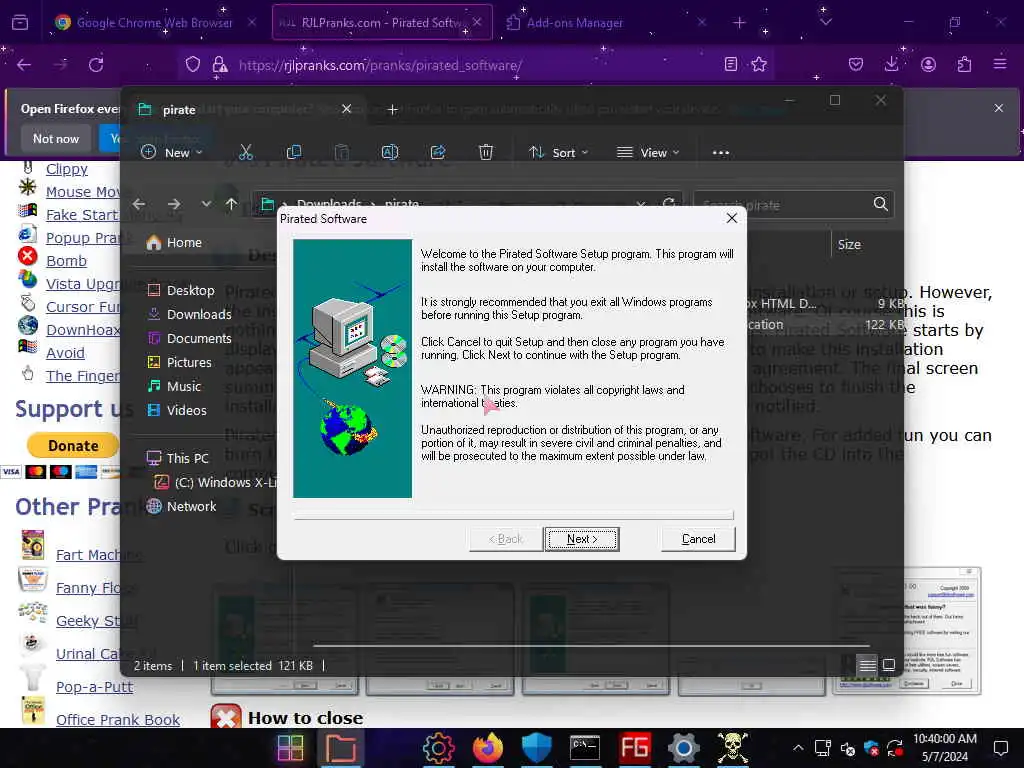This screenshot has height=768, width=1024.
Task: Click the last screenshot thumbnail on the webpage
Action: click(x=907, y=631)
